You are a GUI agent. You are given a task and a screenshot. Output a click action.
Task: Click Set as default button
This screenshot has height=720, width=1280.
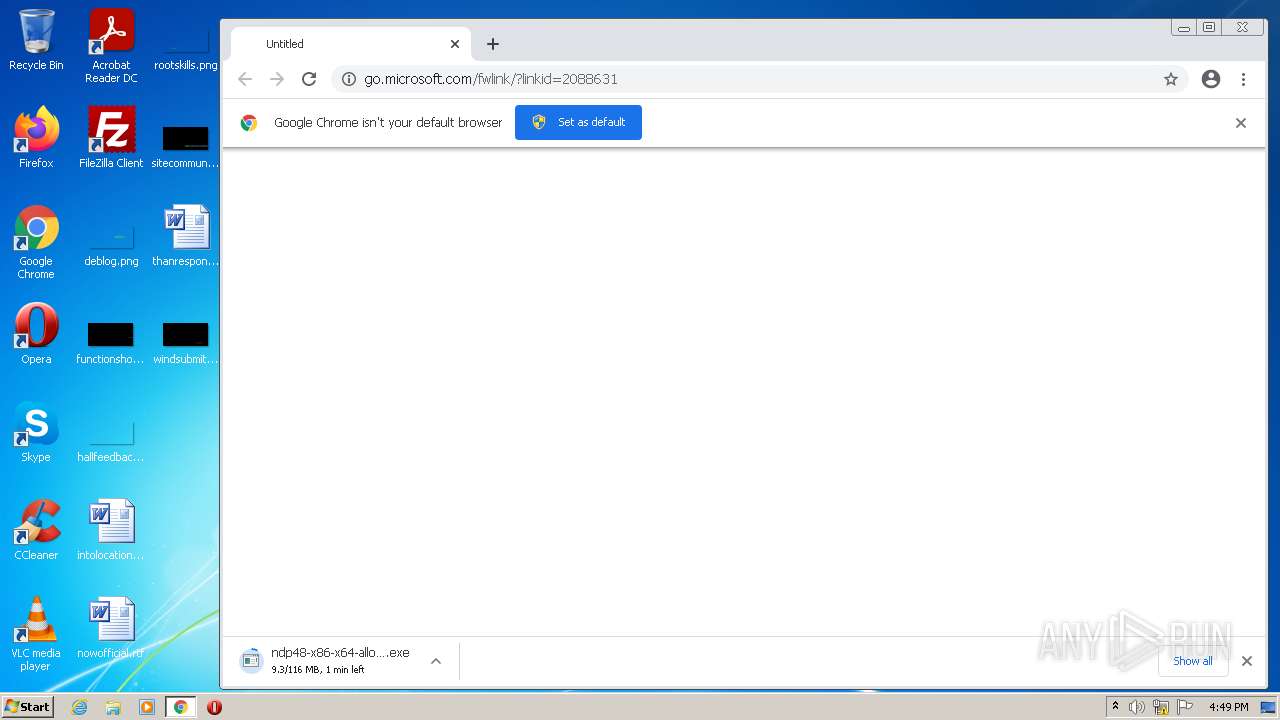[x=578, y=122]
